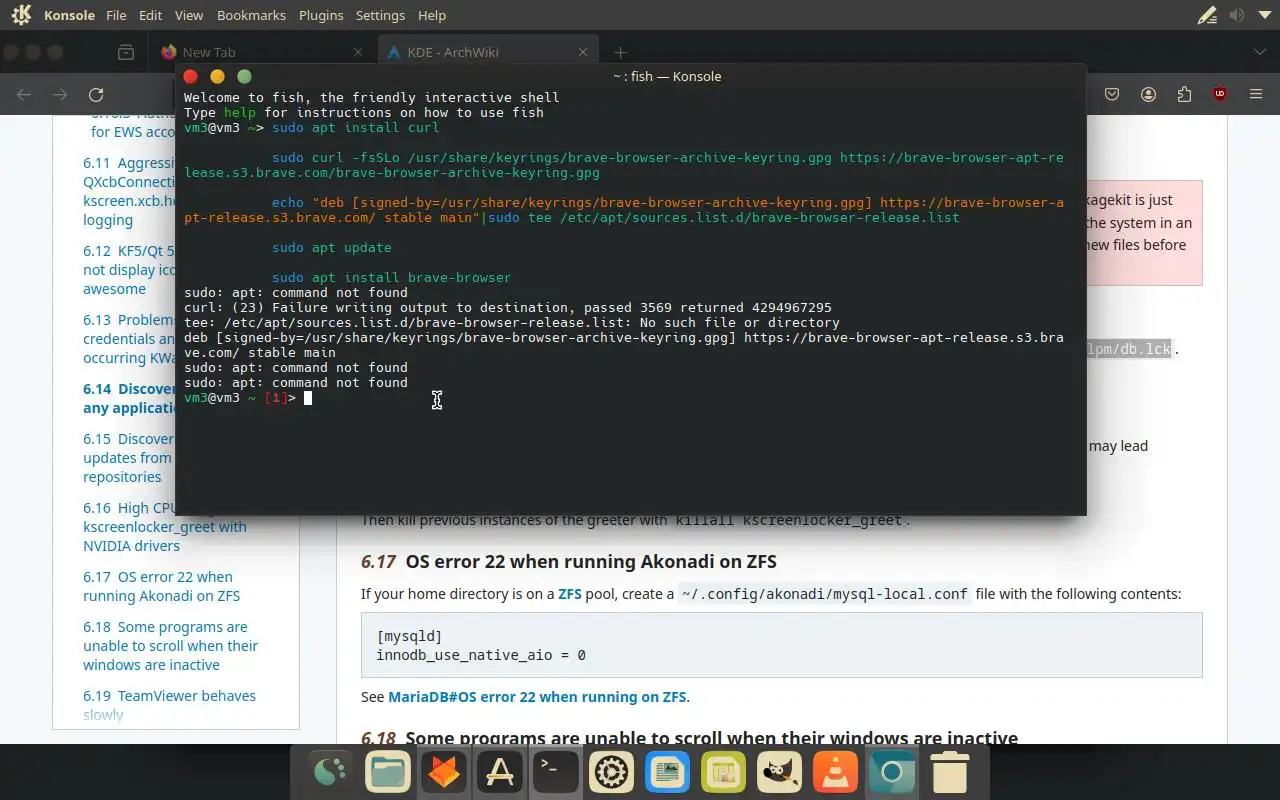
Task: Follow the ZFS link in the article
Action: (x=570, y=594)
